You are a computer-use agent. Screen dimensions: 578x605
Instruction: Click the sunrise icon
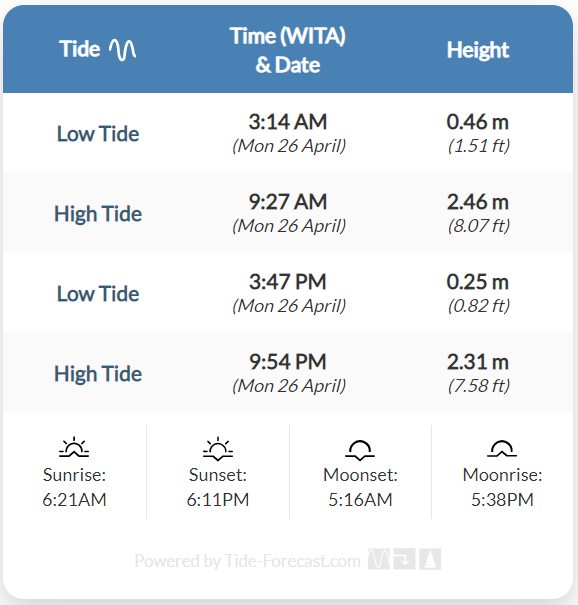coord(74,448)
